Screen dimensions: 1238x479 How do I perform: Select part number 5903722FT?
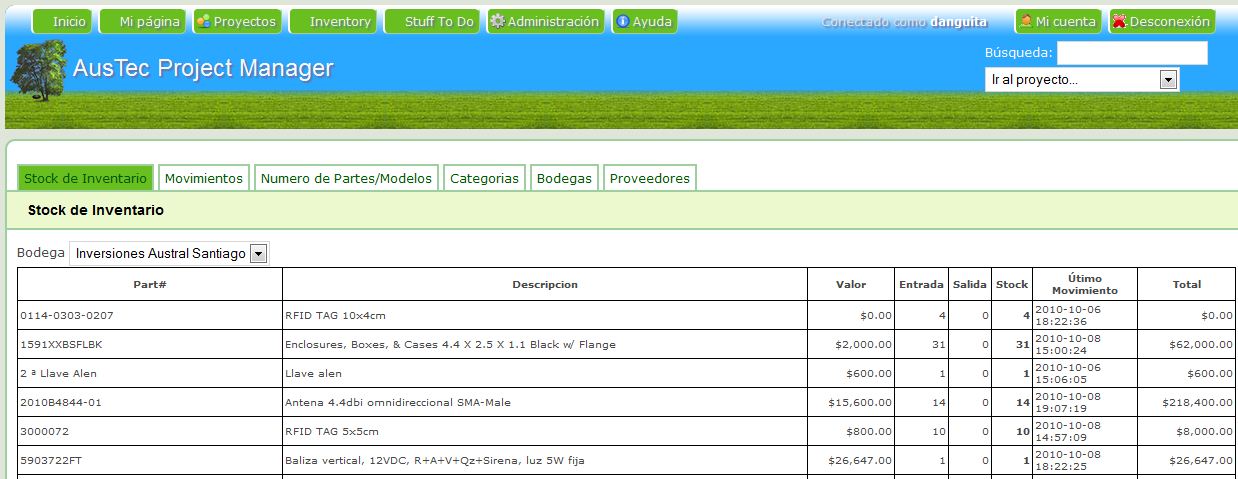[x=52, y=461]
